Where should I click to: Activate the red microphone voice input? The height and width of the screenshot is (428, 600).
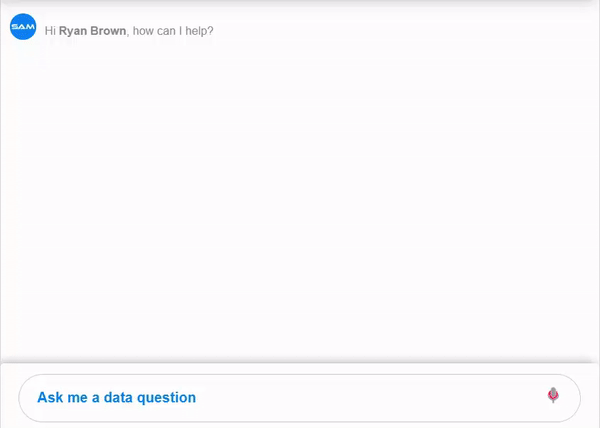pyautogui.click(x=553, y=395)
